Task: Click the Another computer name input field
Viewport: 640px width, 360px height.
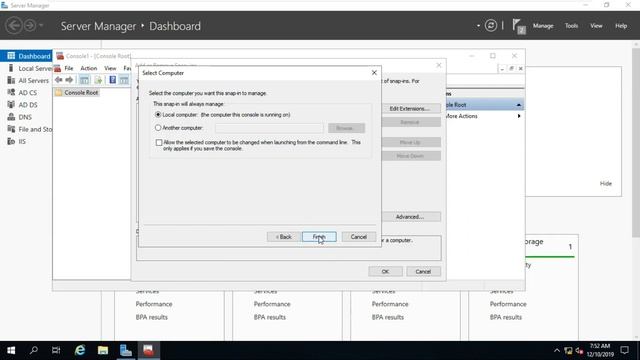Action: (269, 128)
